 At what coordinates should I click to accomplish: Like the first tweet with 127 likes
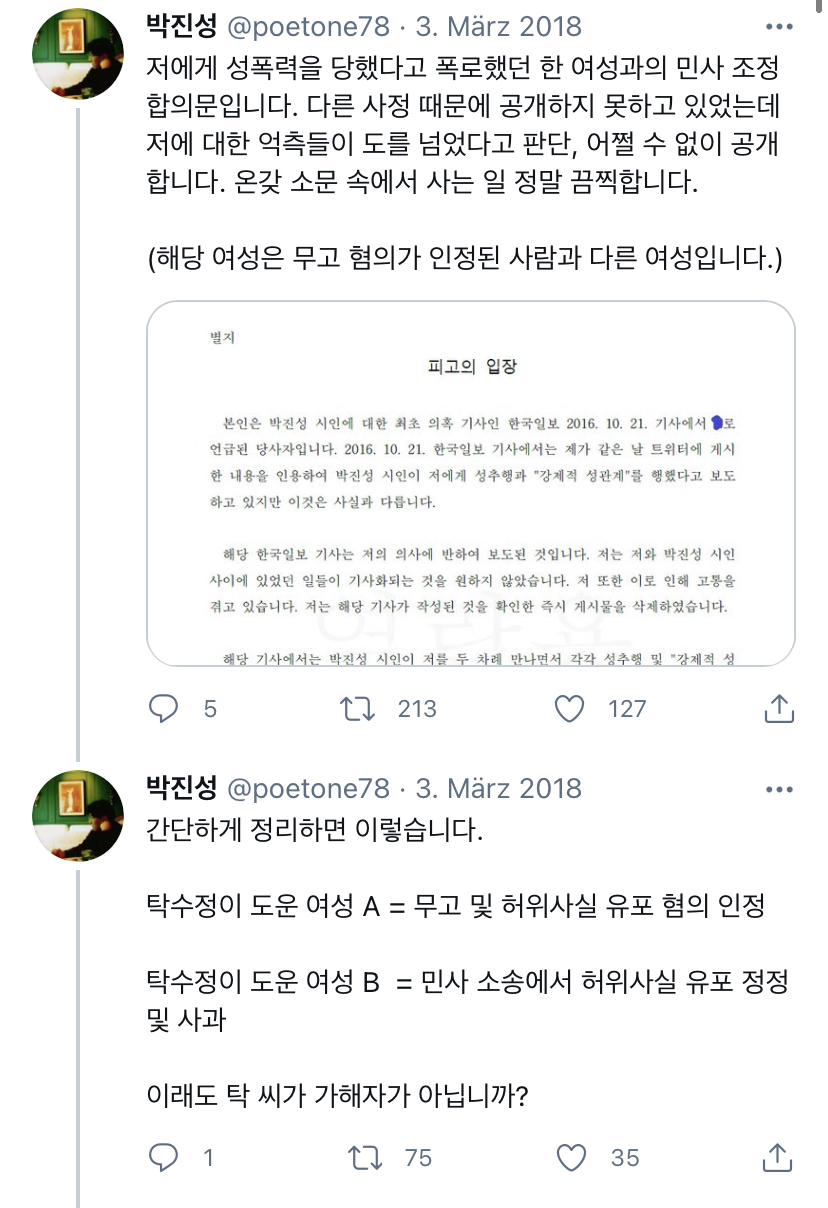(569, 709)
